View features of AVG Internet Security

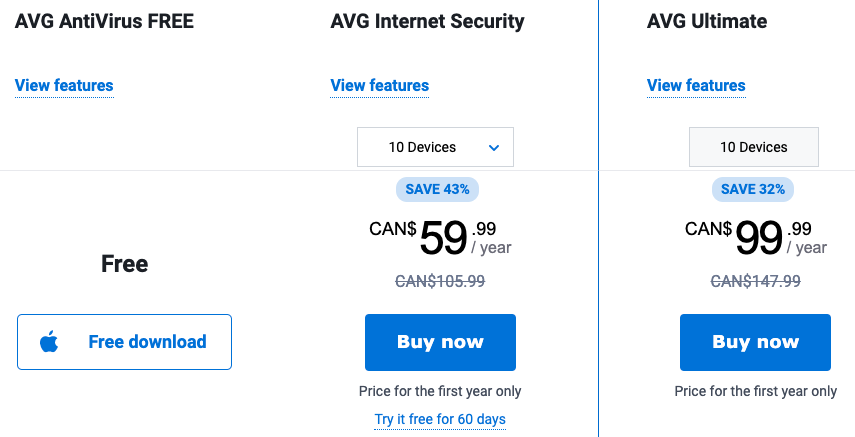[x=380, y=86]
